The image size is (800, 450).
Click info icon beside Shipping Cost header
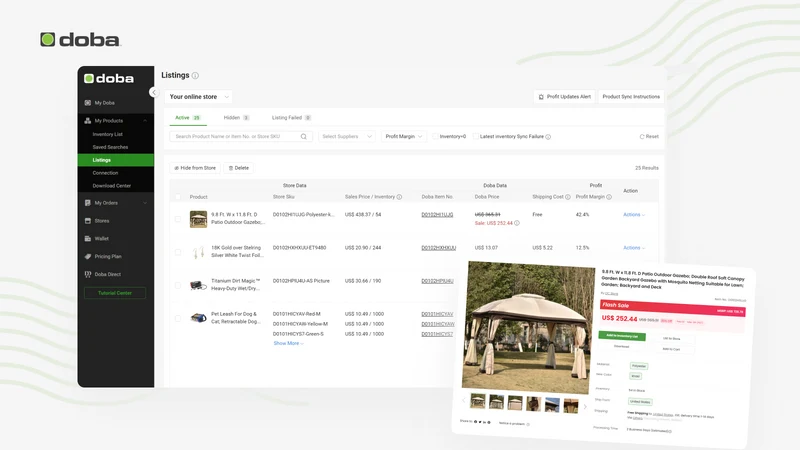pyautogui.click(x=567, y=197)
